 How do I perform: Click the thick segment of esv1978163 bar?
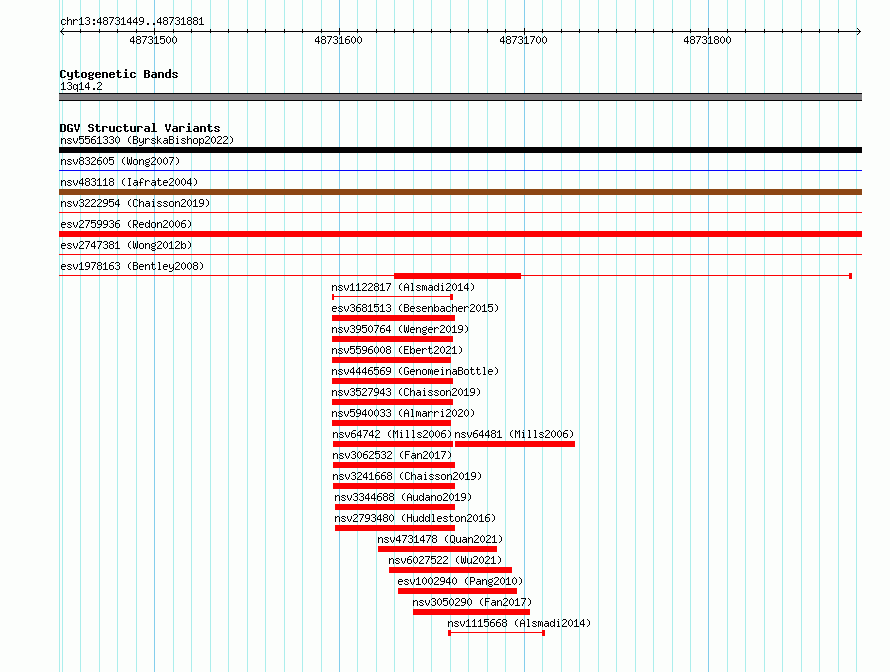(457, 276)
